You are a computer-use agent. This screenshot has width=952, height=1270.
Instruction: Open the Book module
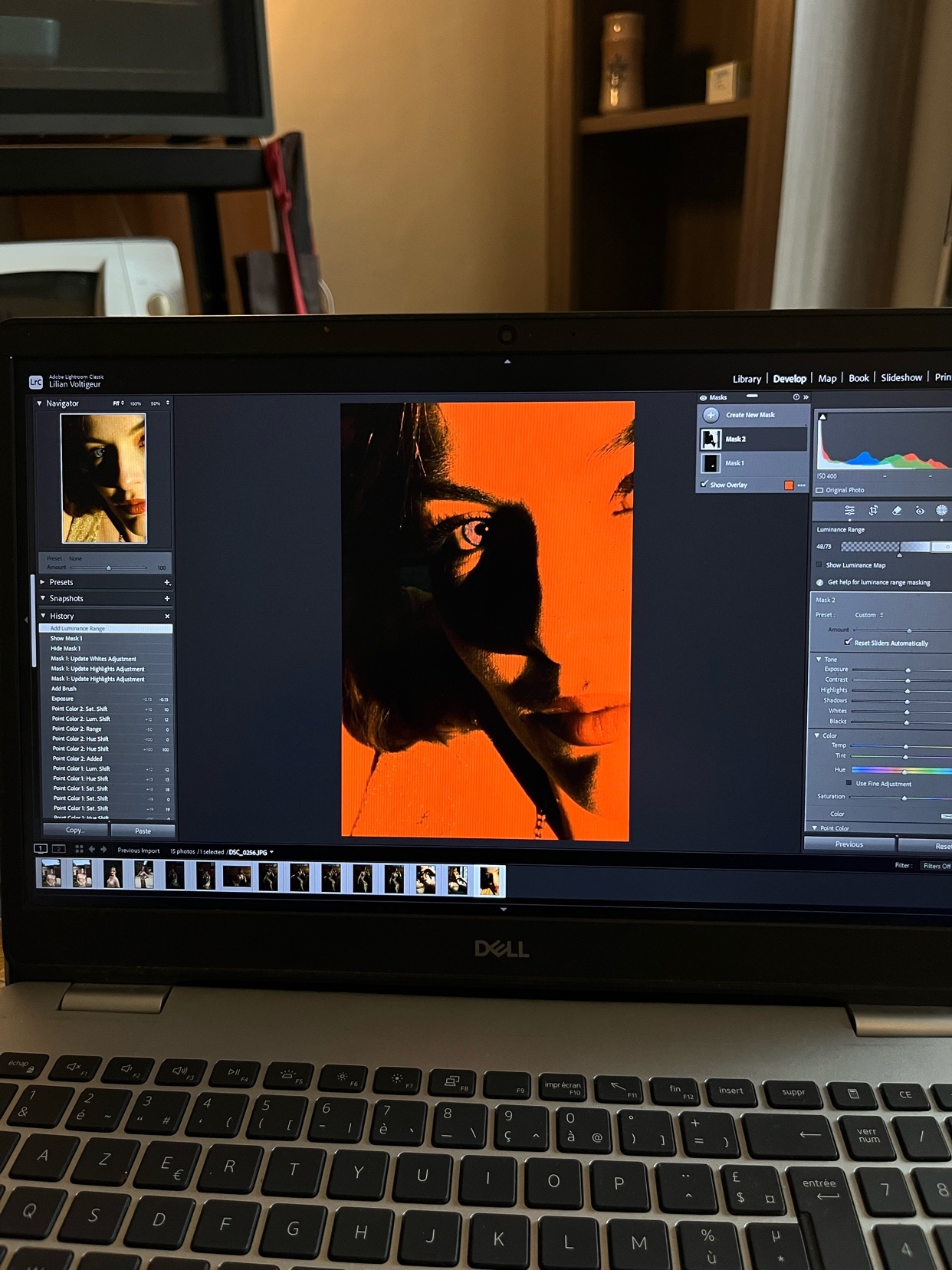tap(858, 378)
